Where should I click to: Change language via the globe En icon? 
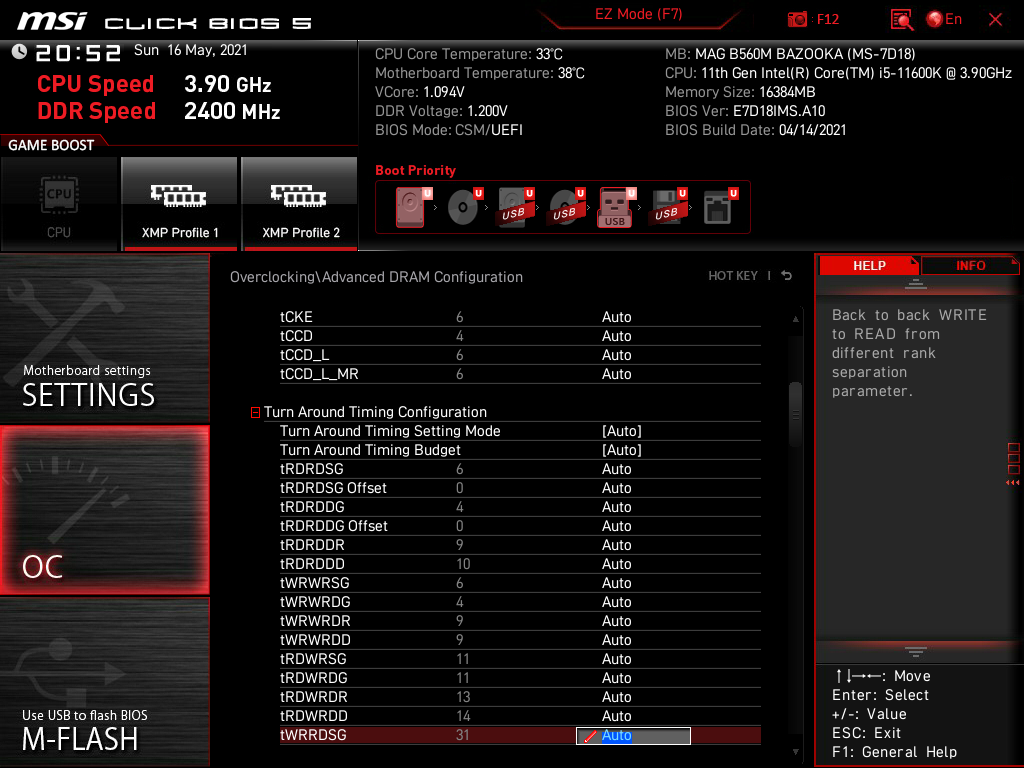944,19
